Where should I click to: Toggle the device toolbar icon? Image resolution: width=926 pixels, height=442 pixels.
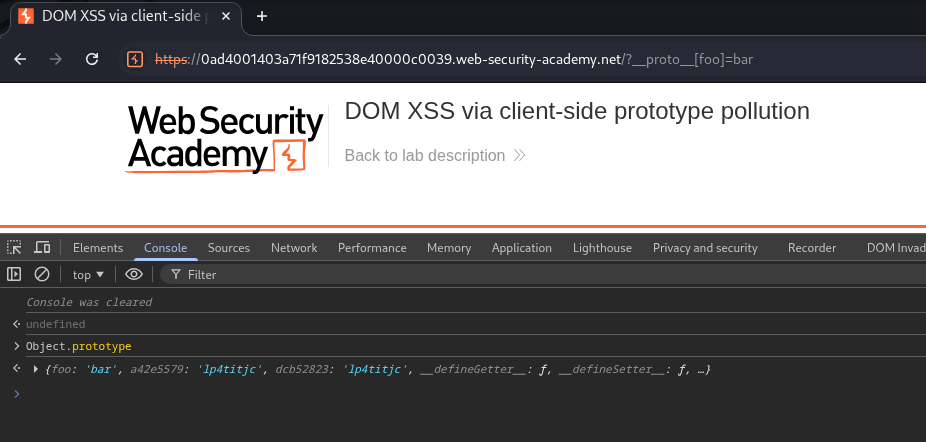(x=42, y=248)
